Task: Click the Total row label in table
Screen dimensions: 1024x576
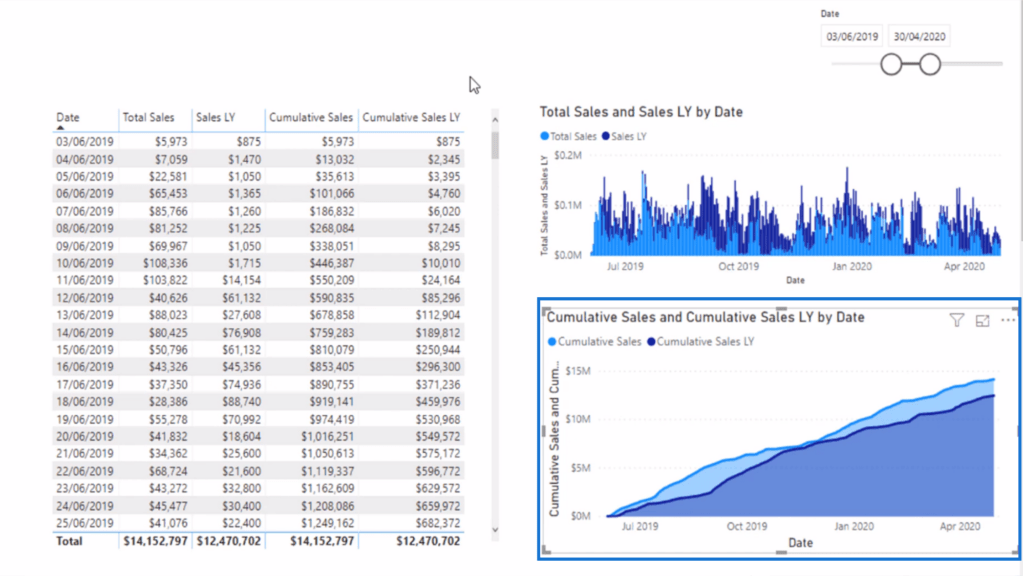Action: point(69,541)
